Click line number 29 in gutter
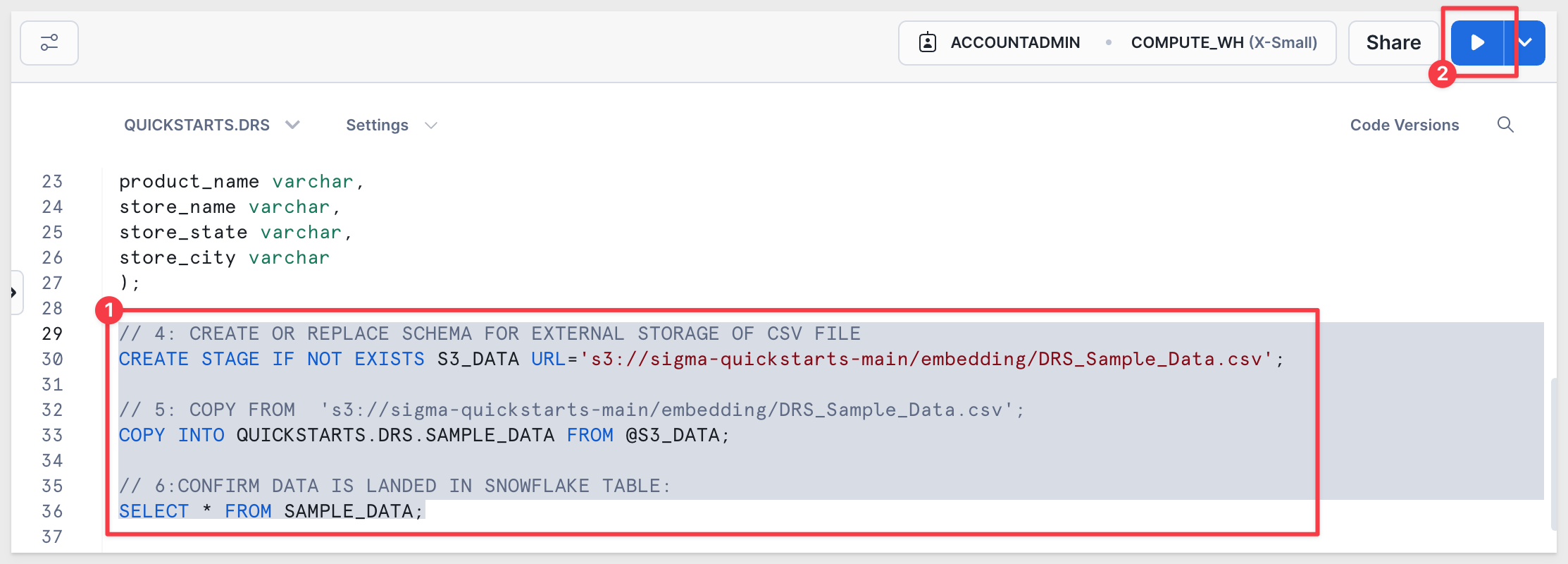The width and height of the screenshot is (1568, 564). pyautogui.click(x=52, y=333)
